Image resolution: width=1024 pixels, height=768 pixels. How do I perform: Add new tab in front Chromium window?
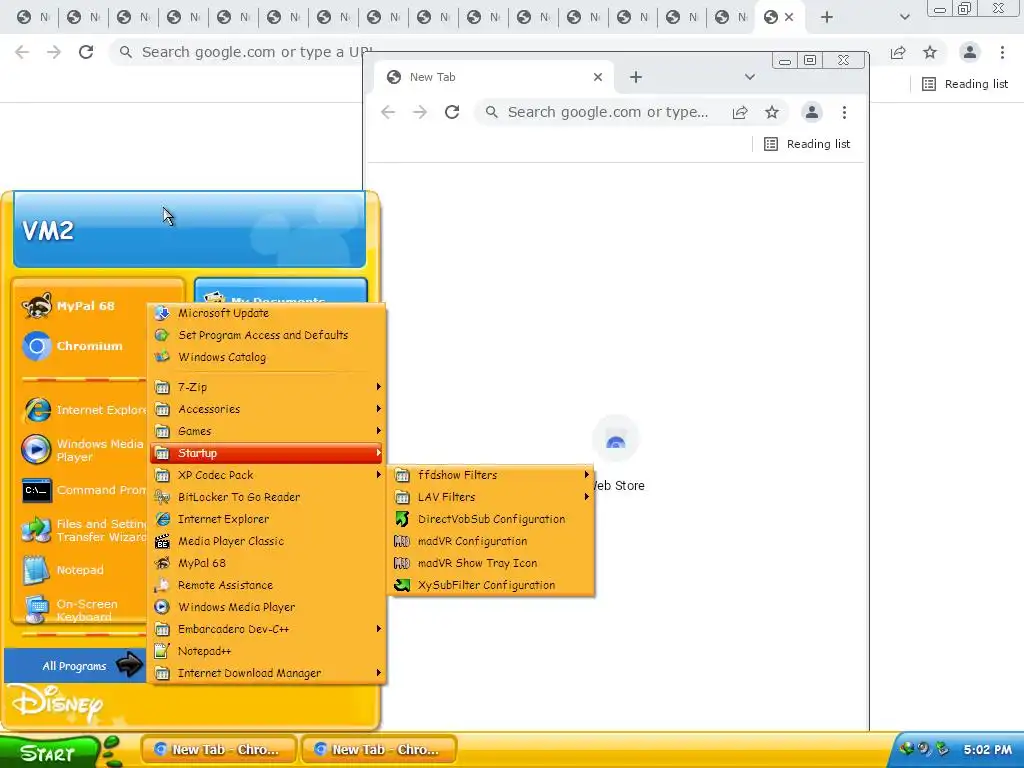[635, 77]
